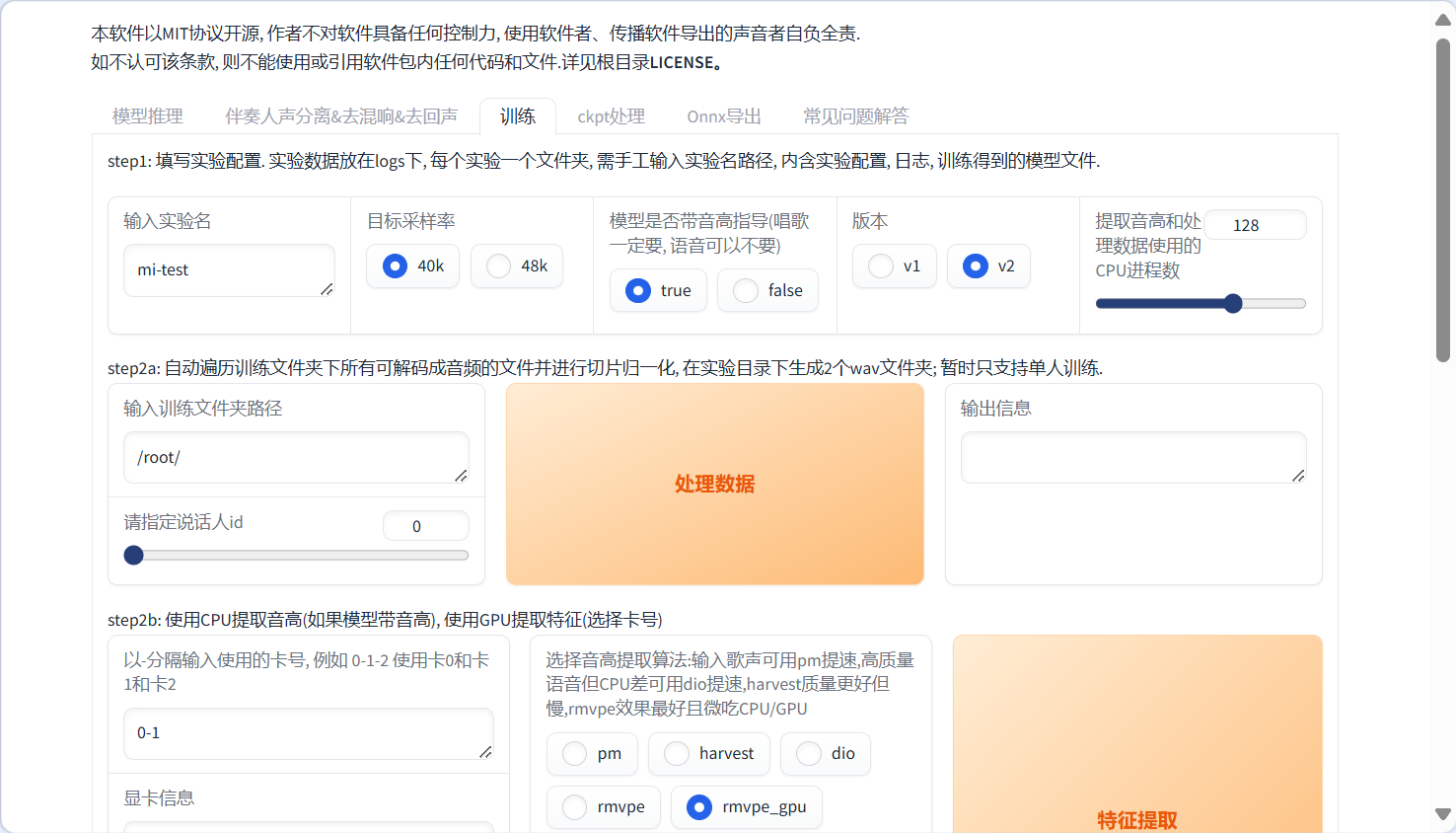Viewport: 1456px width, 833px height.
Task: Click the 说话人id number box showing 0
Action: (426, 526)
